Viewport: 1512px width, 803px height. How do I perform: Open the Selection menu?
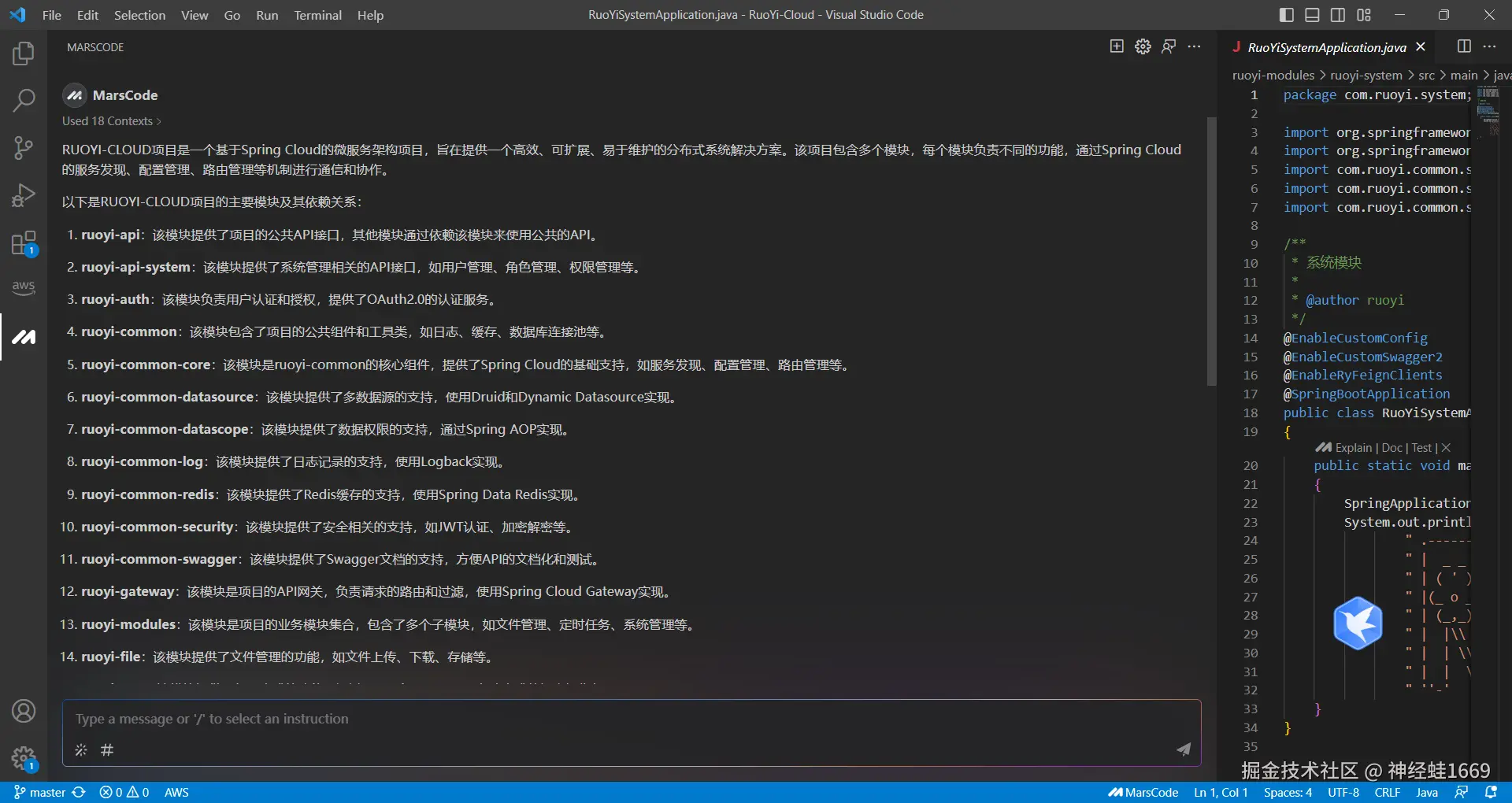point(139,15)
